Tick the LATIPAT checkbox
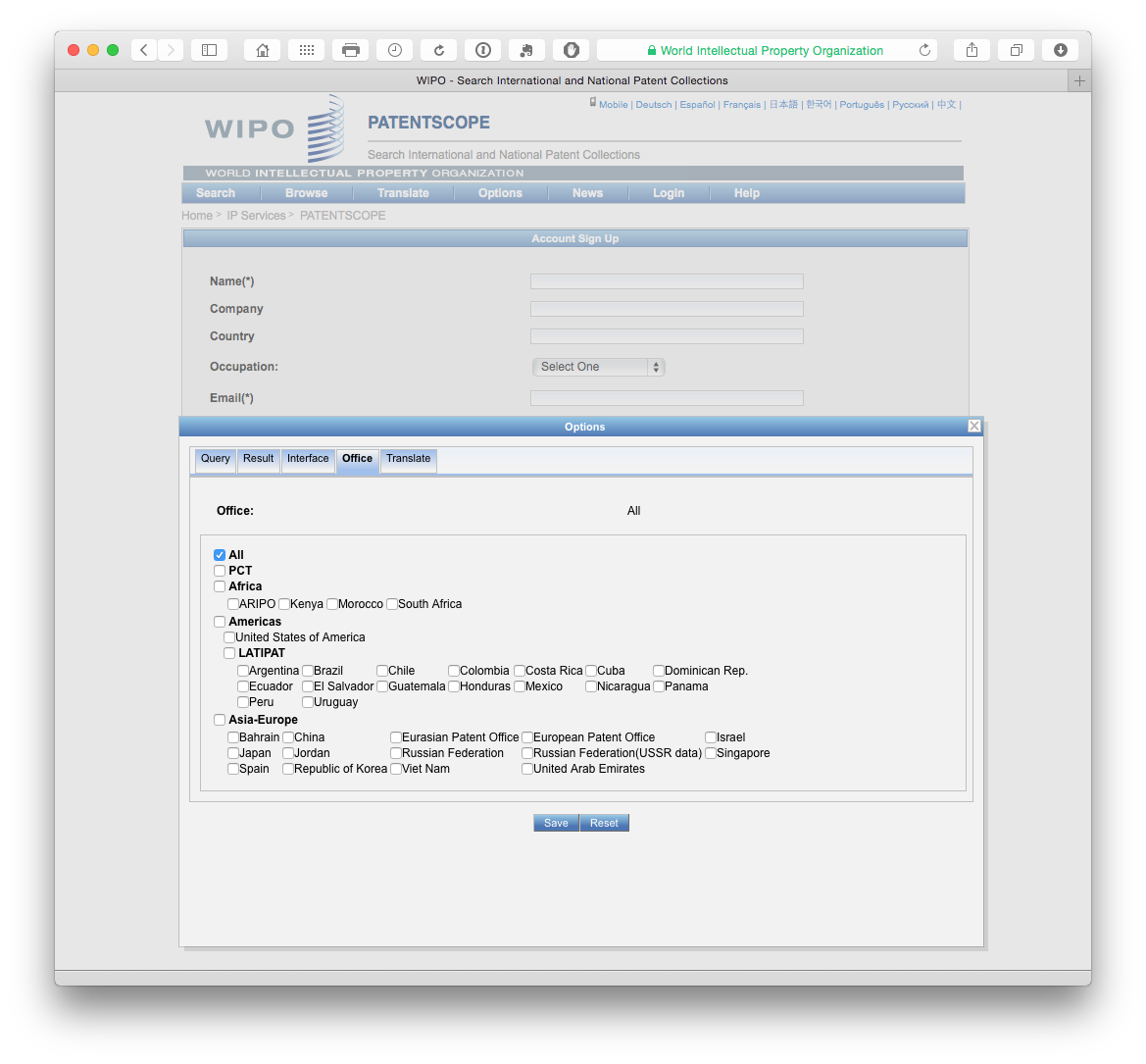 tap(229, 653)
